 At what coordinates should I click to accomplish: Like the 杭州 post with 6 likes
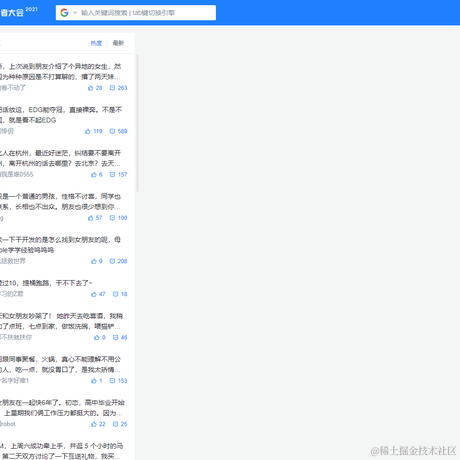tap(97, 175)
